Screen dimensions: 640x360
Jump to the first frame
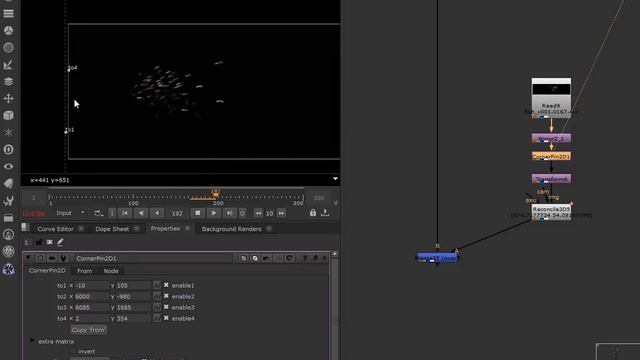click(125, 213)
